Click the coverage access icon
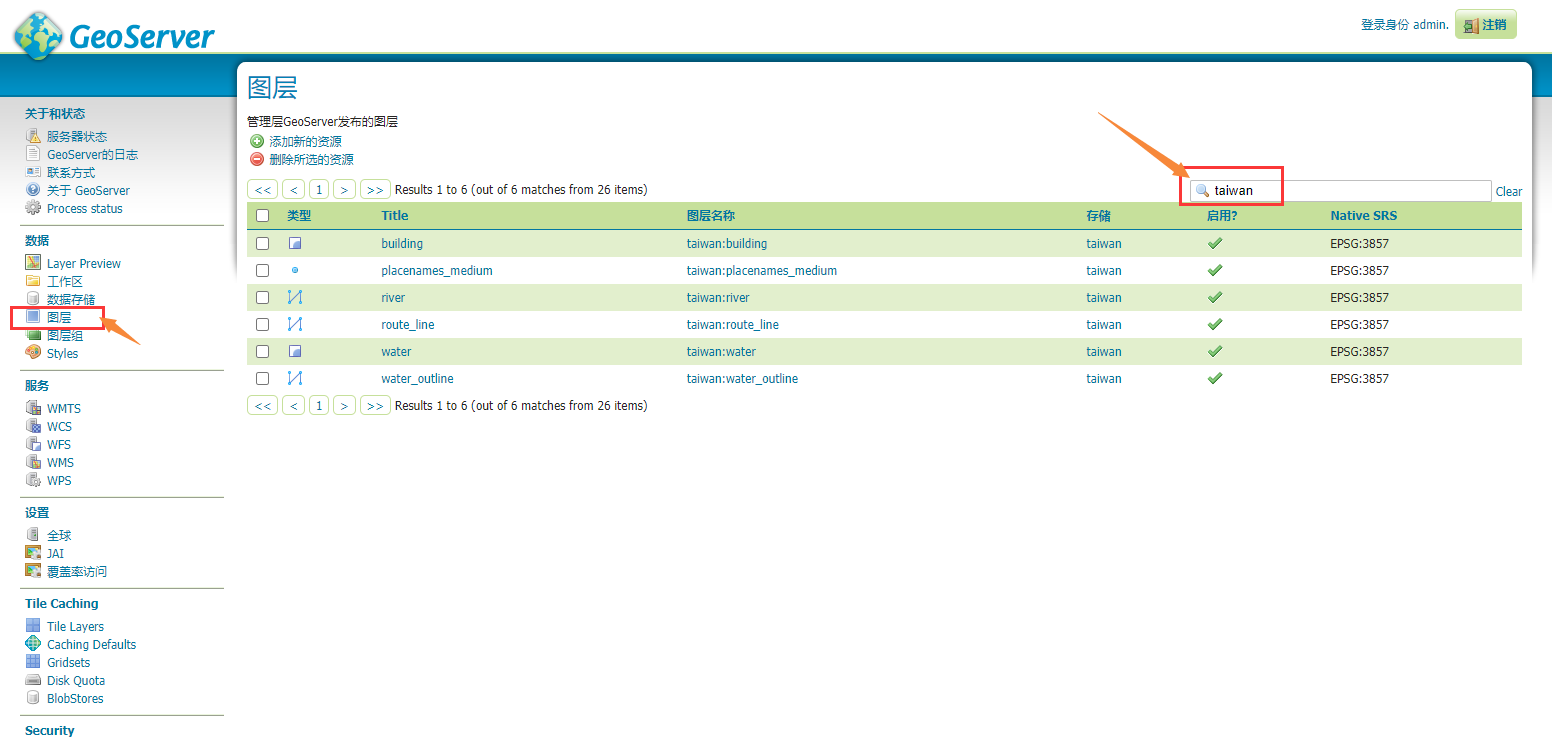The width and height of the screenshot is (1552, 740). click(33, 571)
